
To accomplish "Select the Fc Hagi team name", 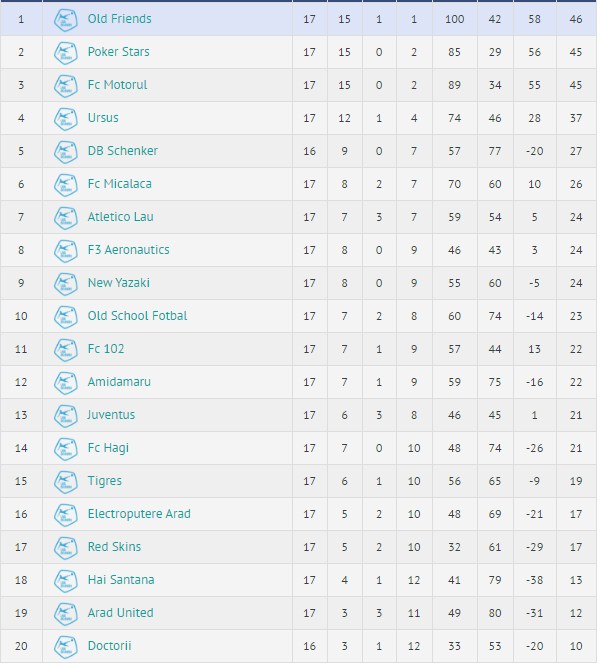I will 108,448.
